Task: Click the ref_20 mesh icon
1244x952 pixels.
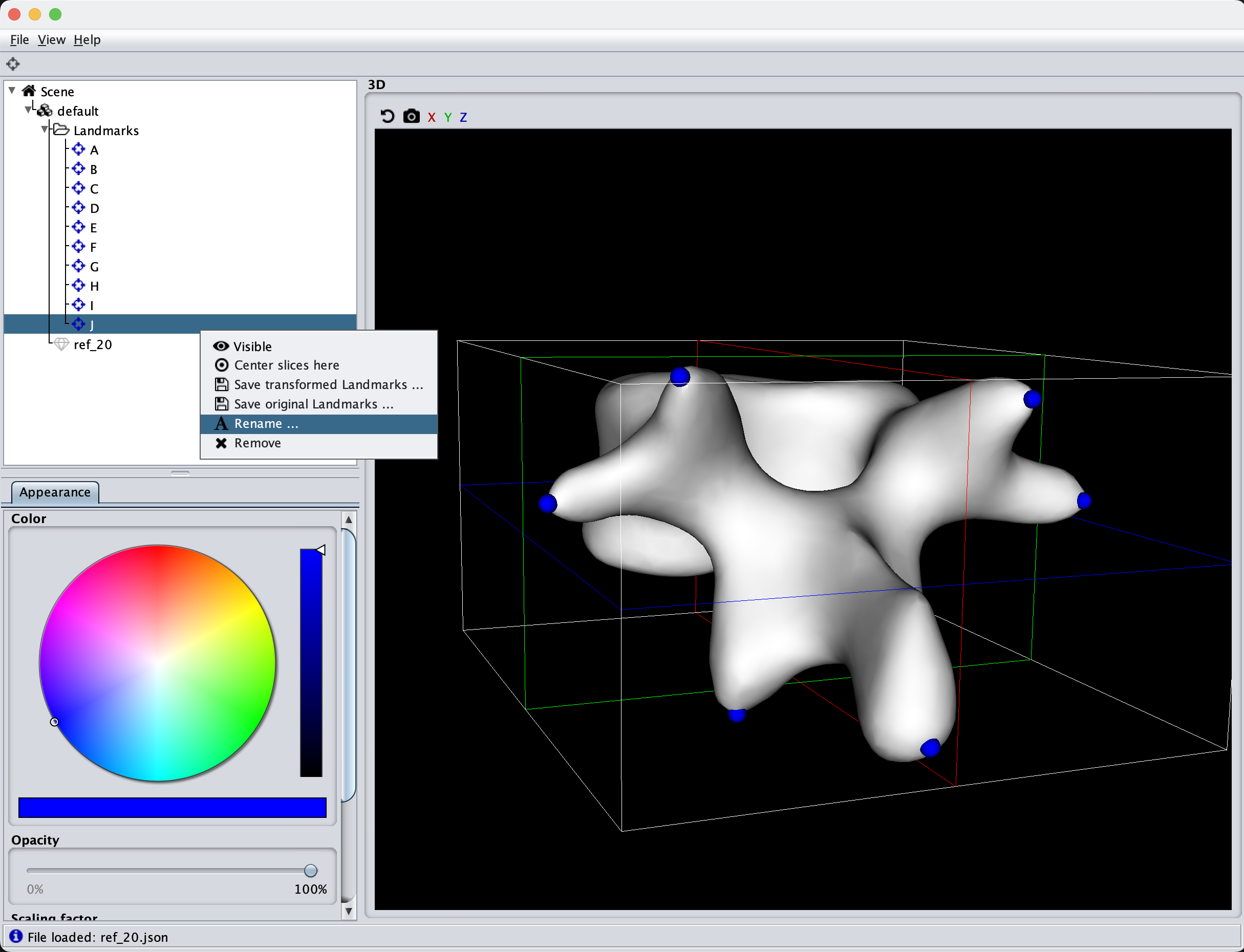Action: click(62, 344)
